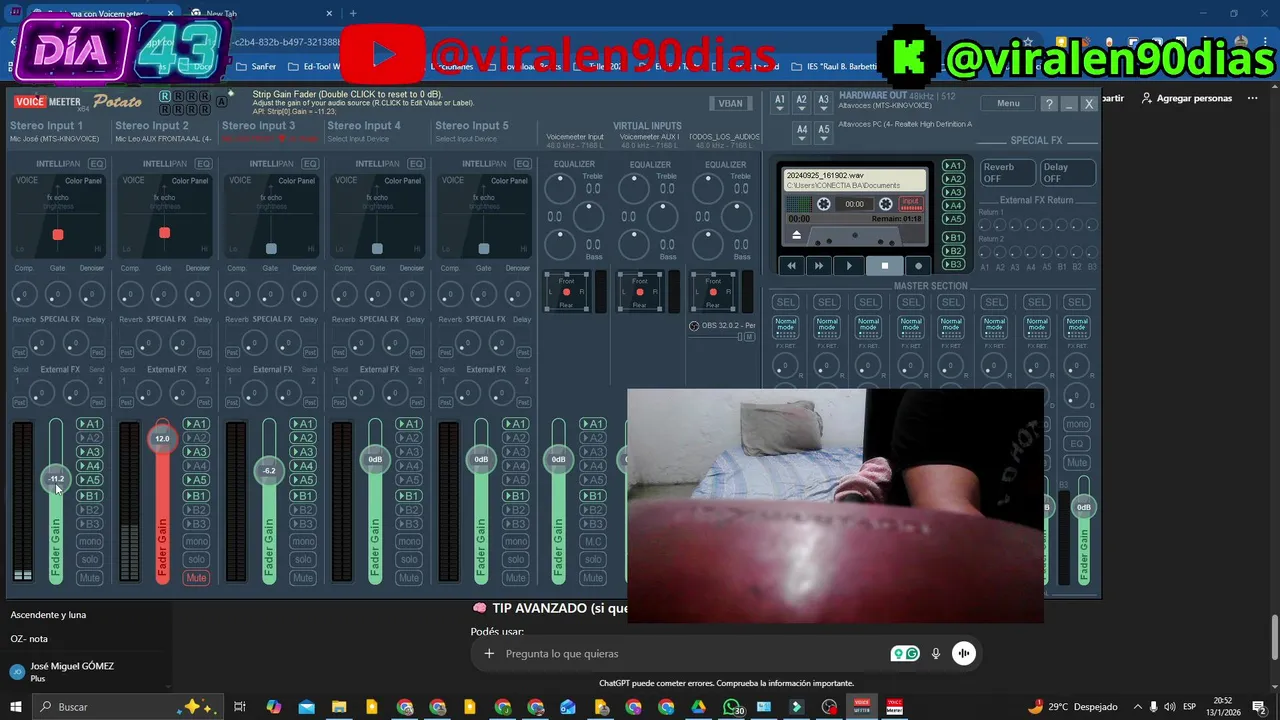Rewind the Voicemeeter cassette recorder
Image resolution: width=1280 pixels, height=720 pixels.
click(792, 266)
